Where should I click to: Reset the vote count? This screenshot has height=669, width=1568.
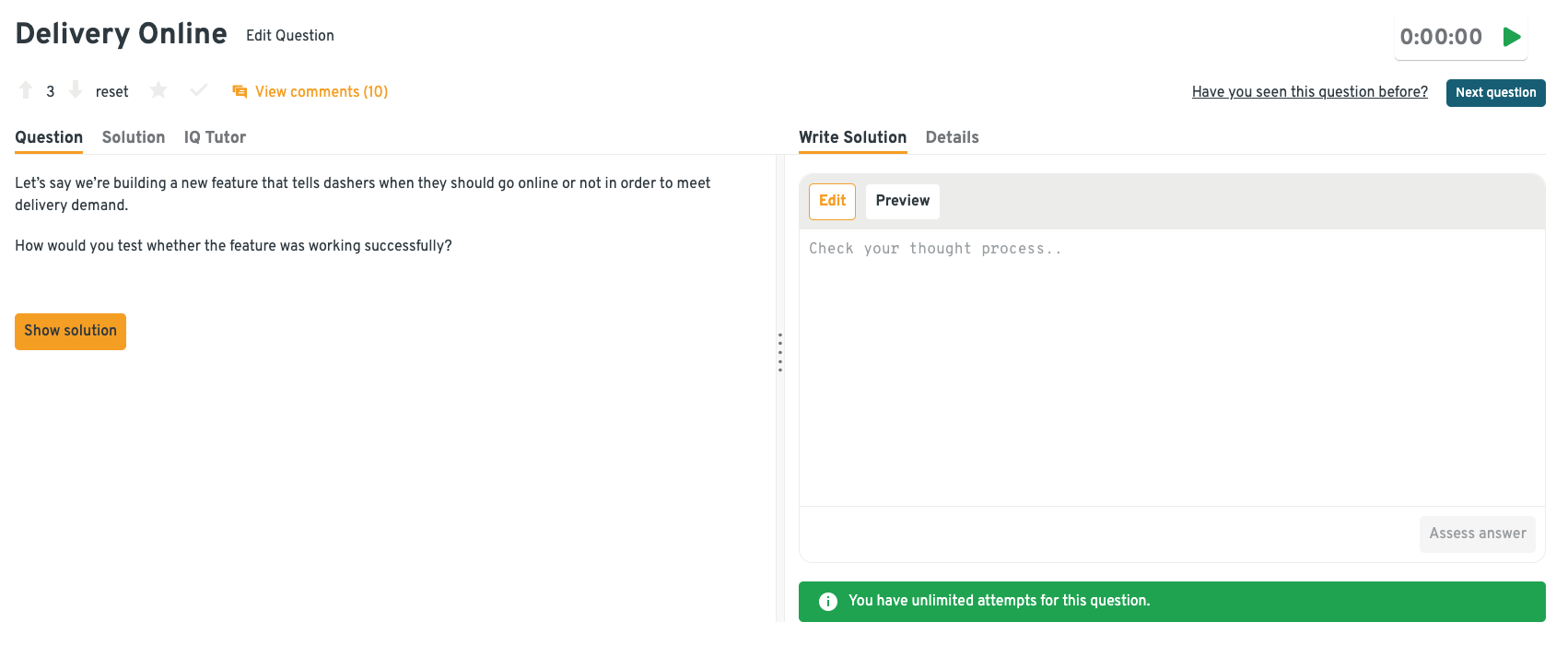click(111, 91)
